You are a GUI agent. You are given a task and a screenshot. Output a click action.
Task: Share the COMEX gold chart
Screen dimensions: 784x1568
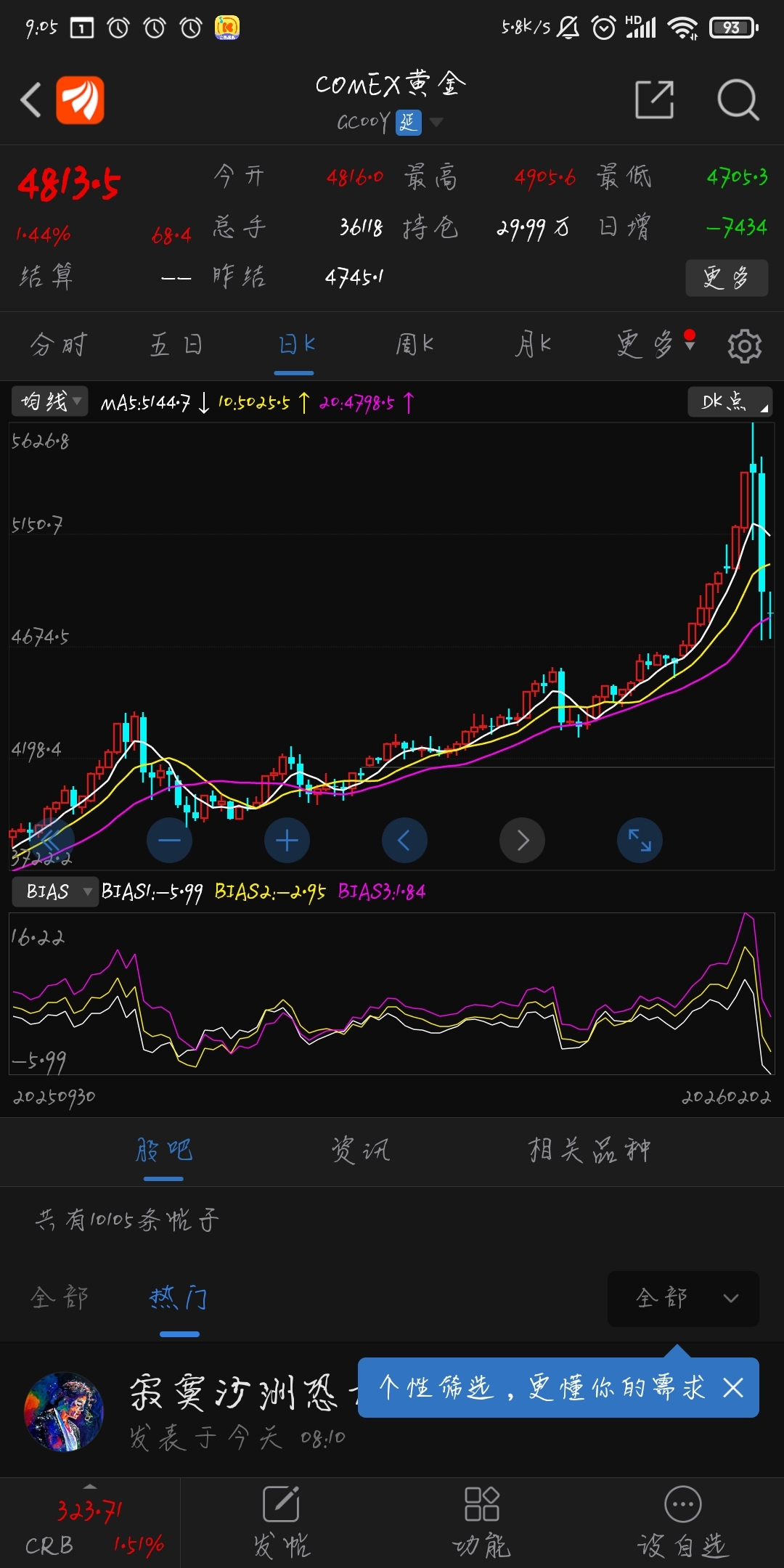click(x=654, y=99)
